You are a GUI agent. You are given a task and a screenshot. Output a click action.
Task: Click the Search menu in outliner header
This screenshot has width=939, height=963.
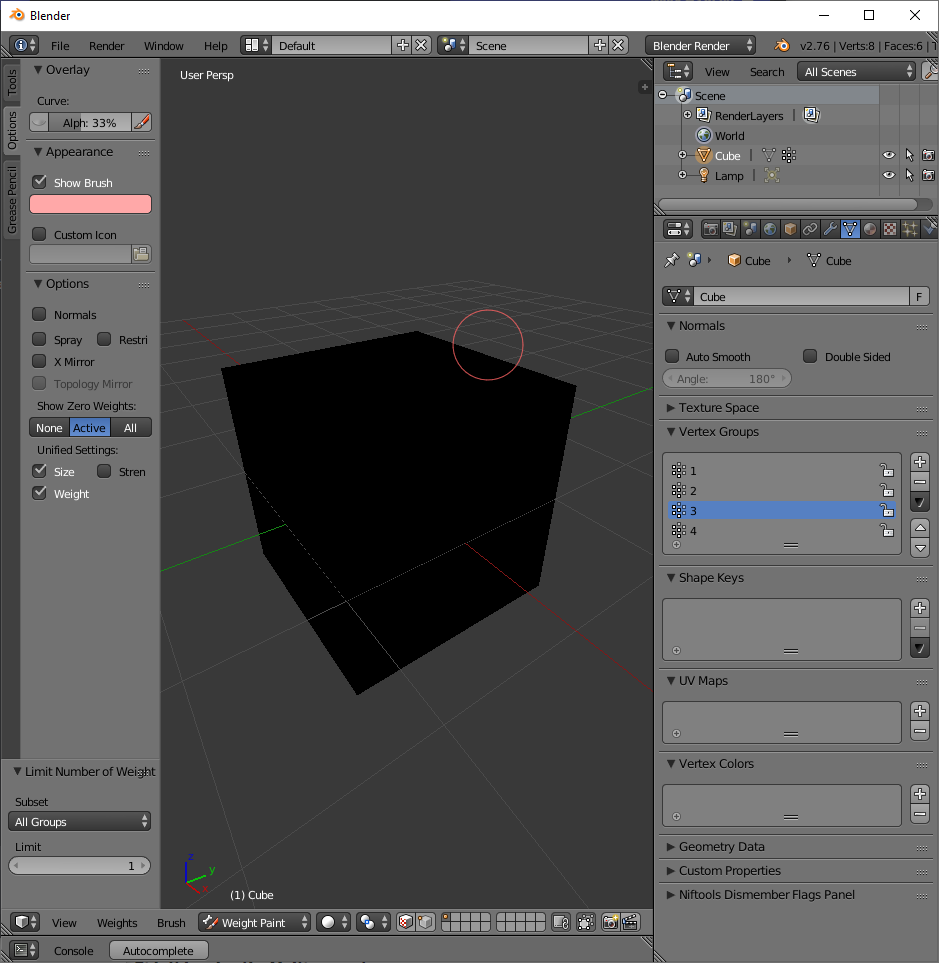(x=767, y=72)
